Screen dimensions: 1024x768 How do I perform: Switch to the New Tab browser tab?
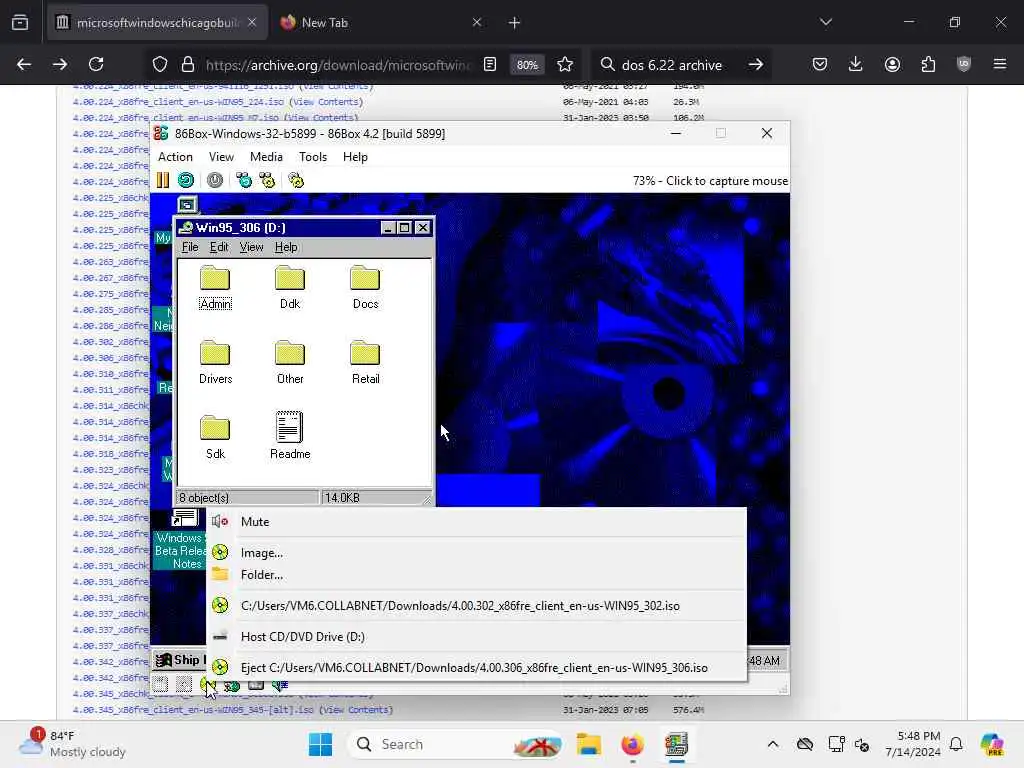point(382,22)
